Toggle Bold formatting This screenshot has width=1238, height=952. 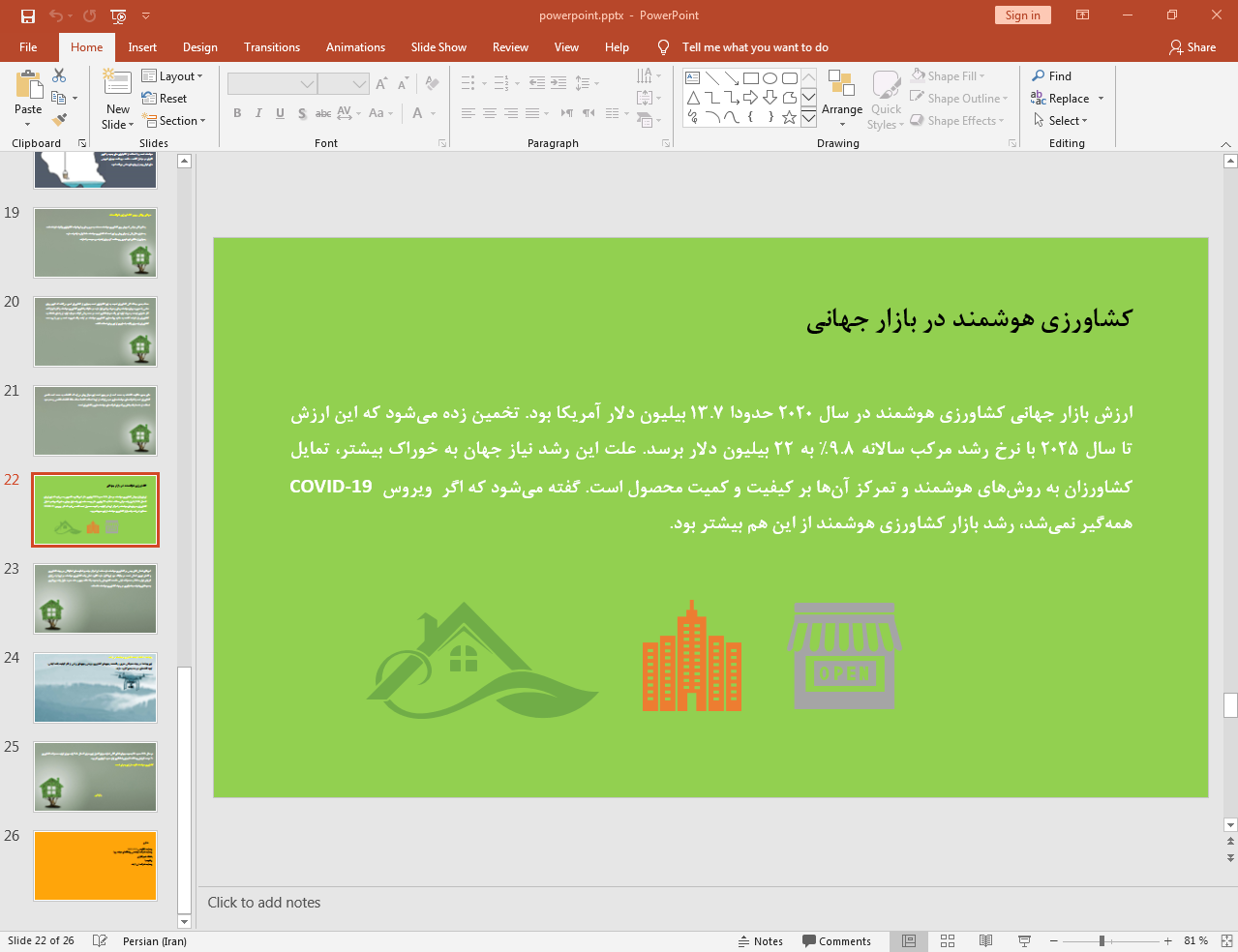coord(237,113)
